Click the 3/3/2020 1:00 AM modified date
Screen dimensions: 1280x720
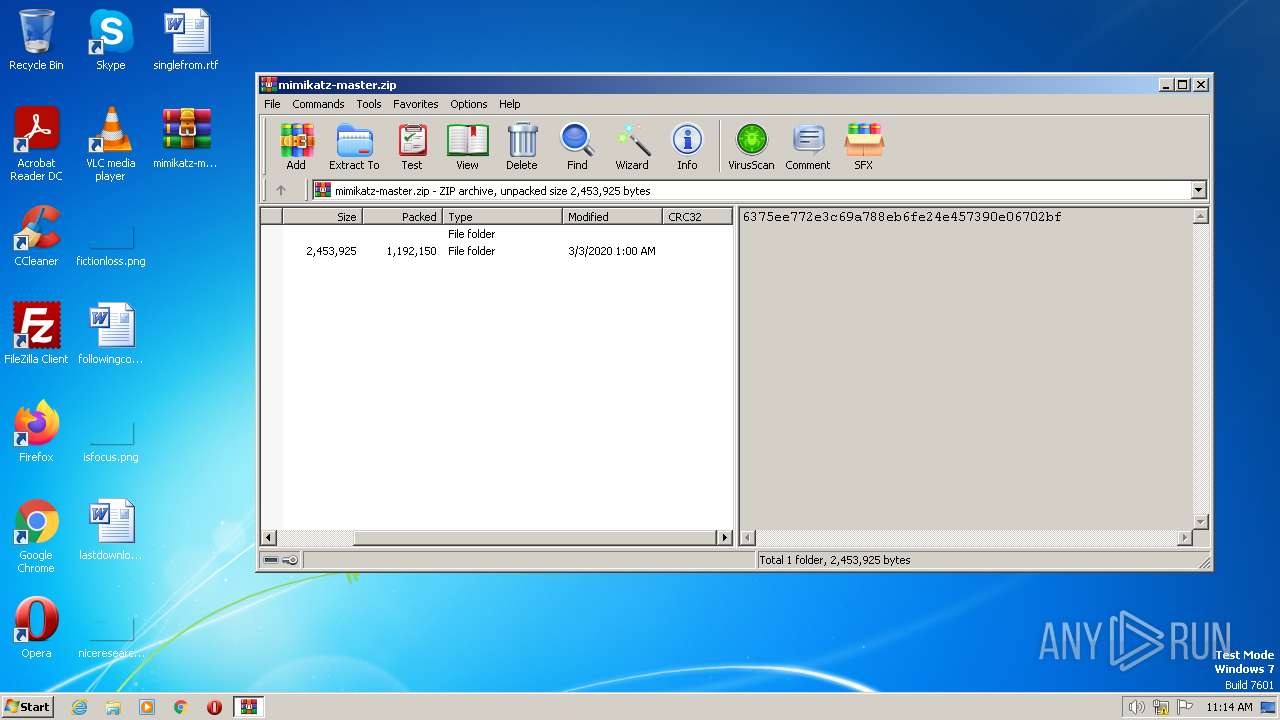click(x=612, y=251)
